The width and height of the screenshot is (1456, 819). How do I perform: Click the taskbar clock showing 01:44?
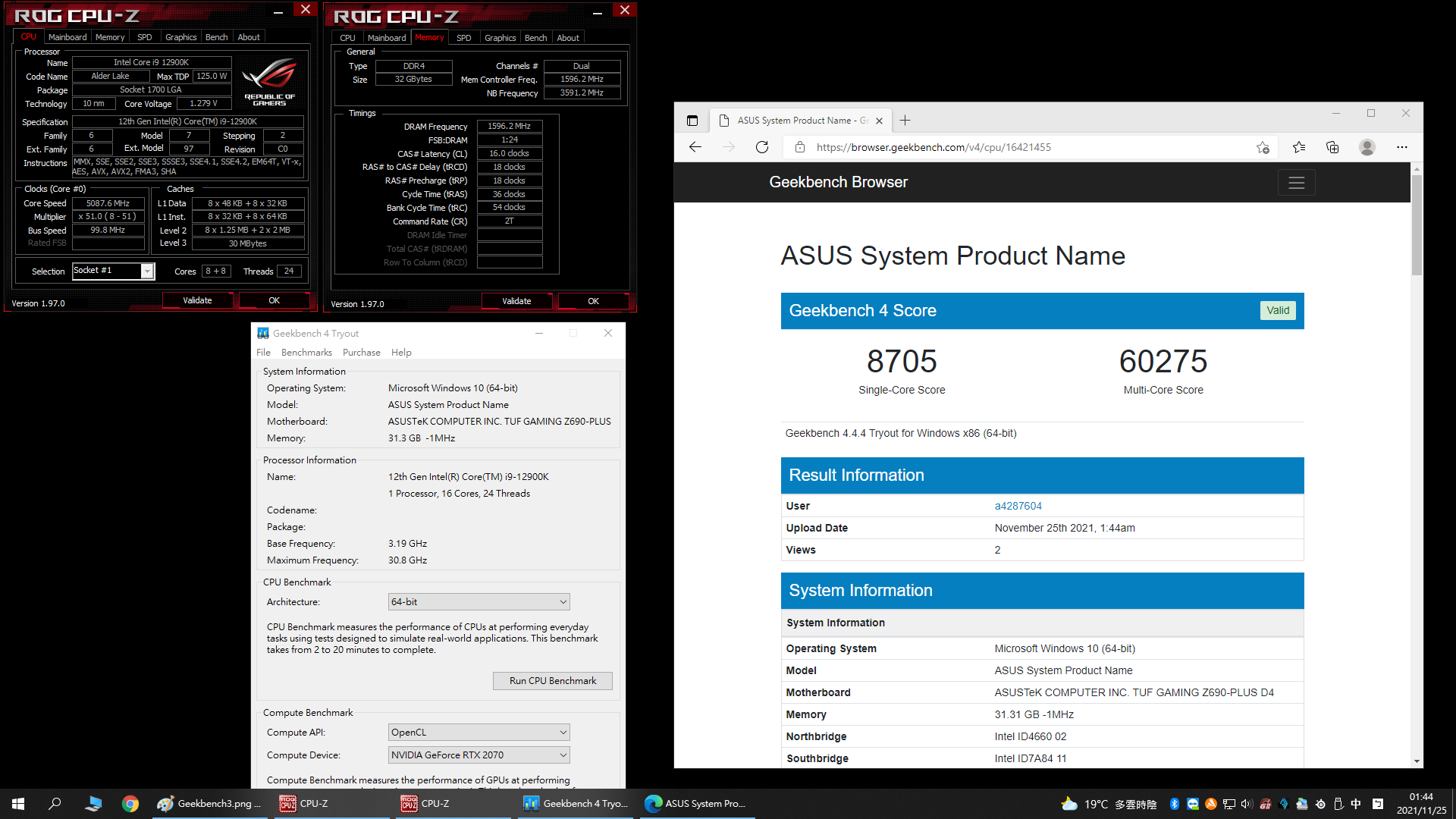tap(1421, 804)
